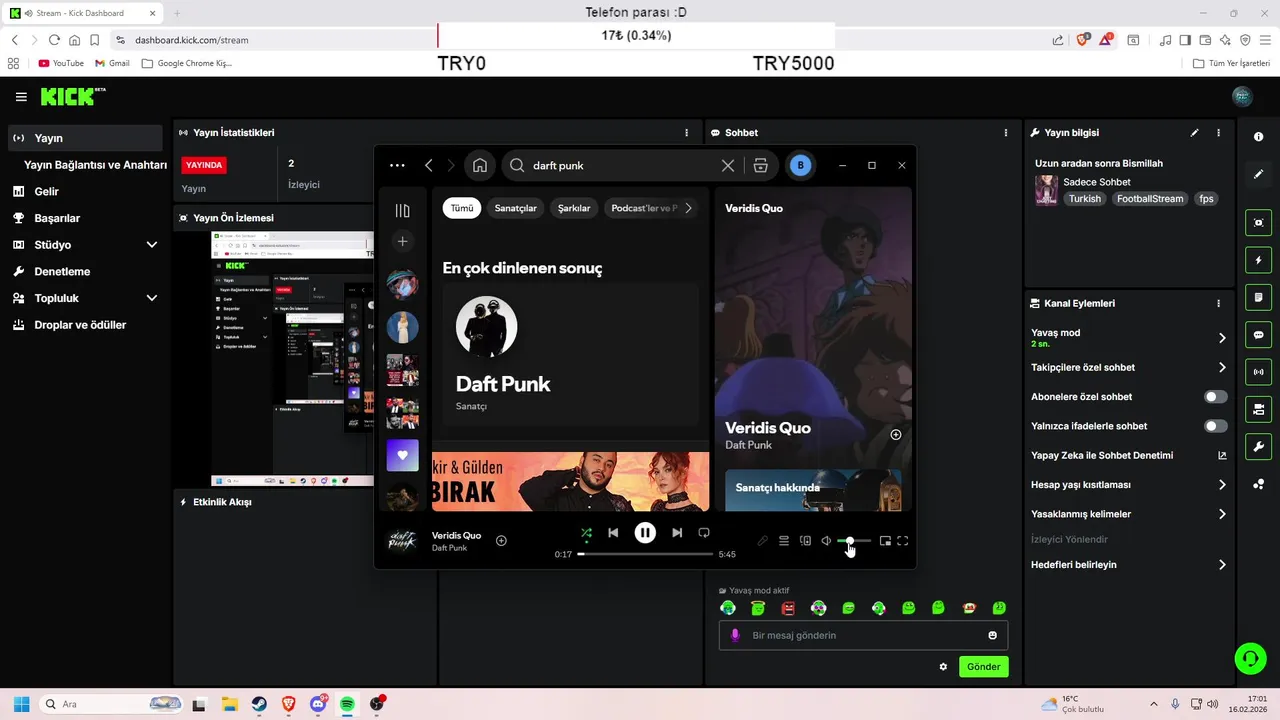
Task: Enter Spotify full screen view
Action: tap(903, 541)
